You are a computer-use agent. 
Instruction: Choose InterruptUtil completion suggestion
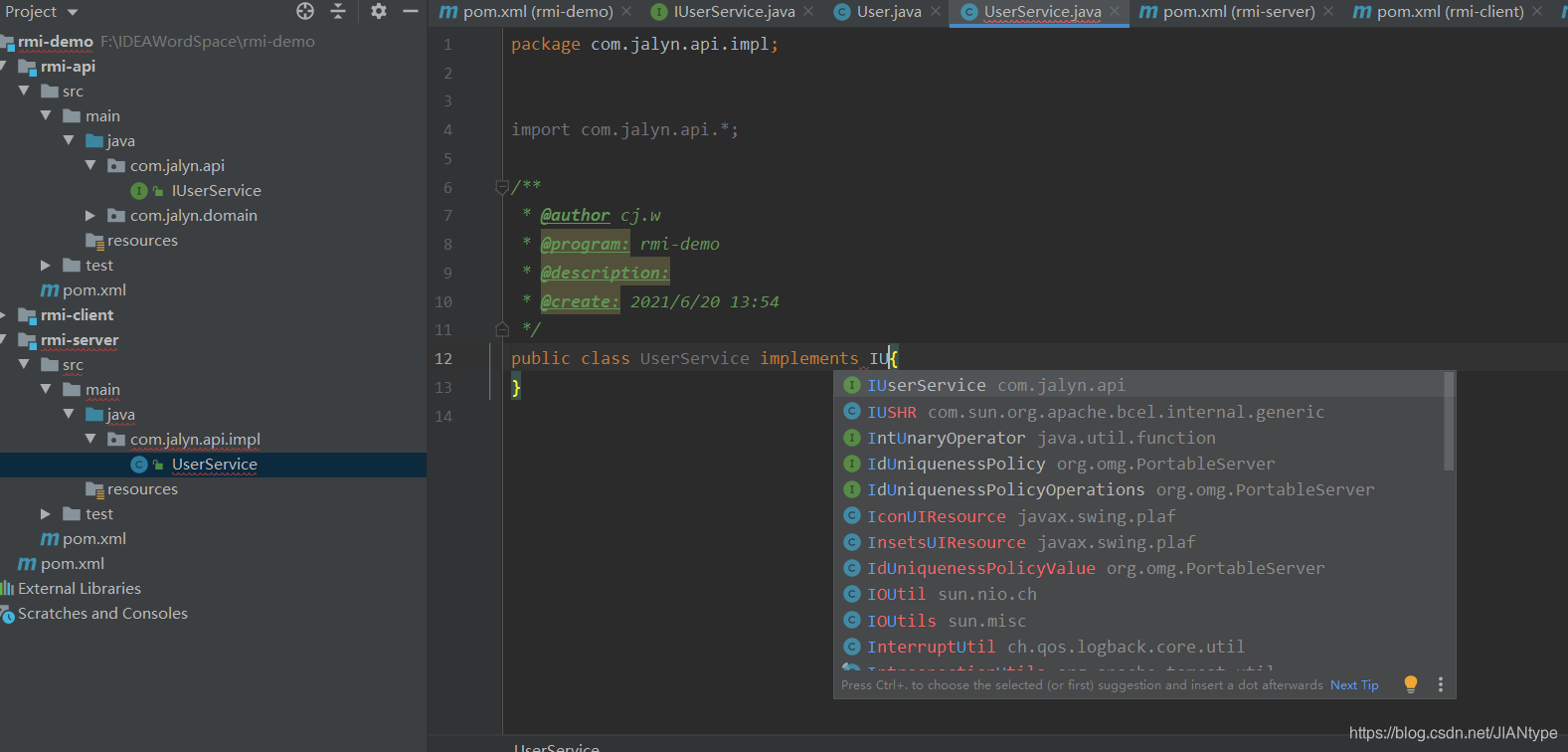tap(1138, 647)
